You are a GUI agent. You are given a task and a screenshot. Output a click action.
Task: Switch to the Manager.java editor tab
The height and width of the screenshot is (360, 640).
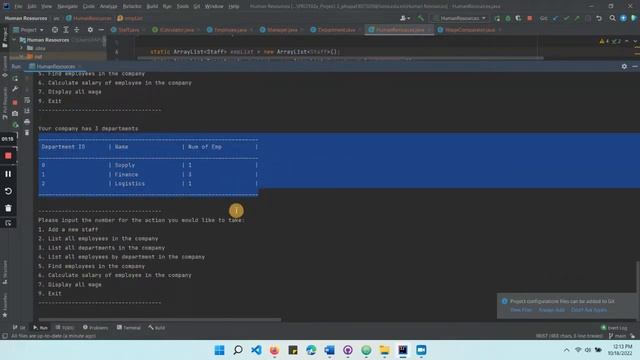[x=281, y=30]
